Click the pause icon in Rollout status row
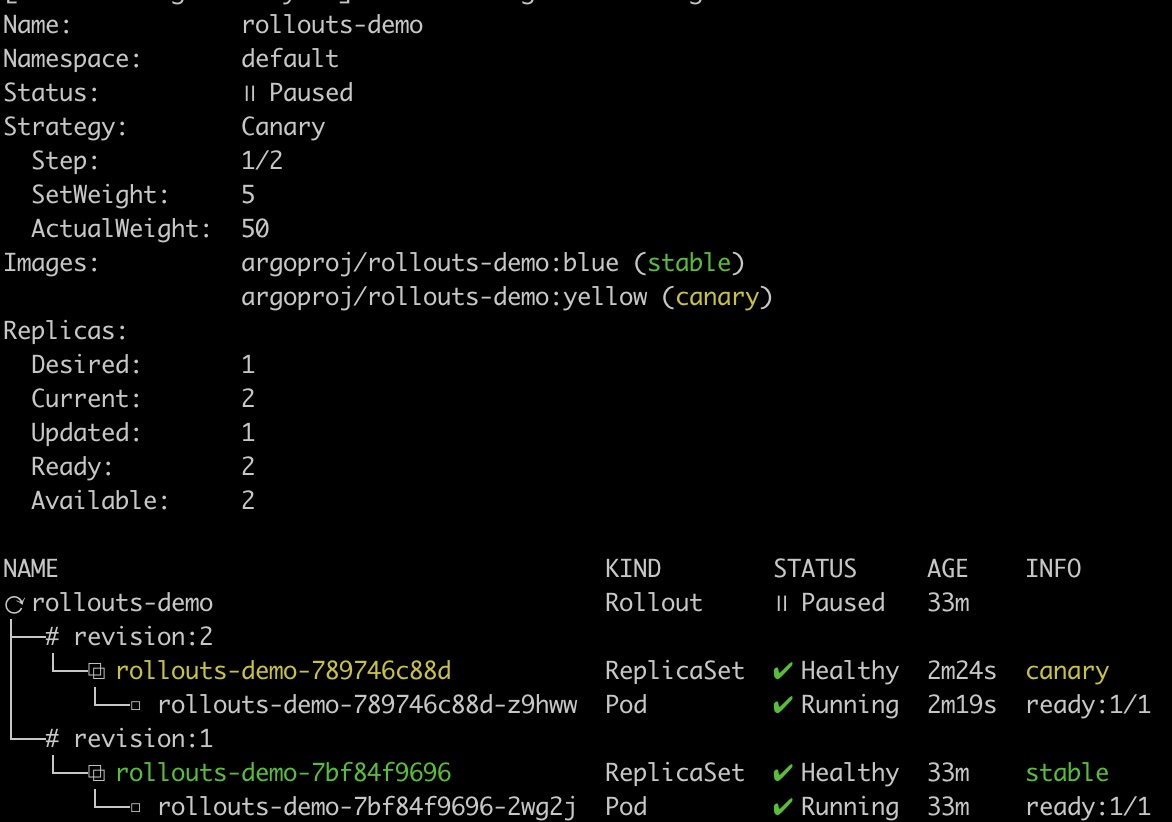This screenshot has width=1172, height=822. tap(782, 603)
